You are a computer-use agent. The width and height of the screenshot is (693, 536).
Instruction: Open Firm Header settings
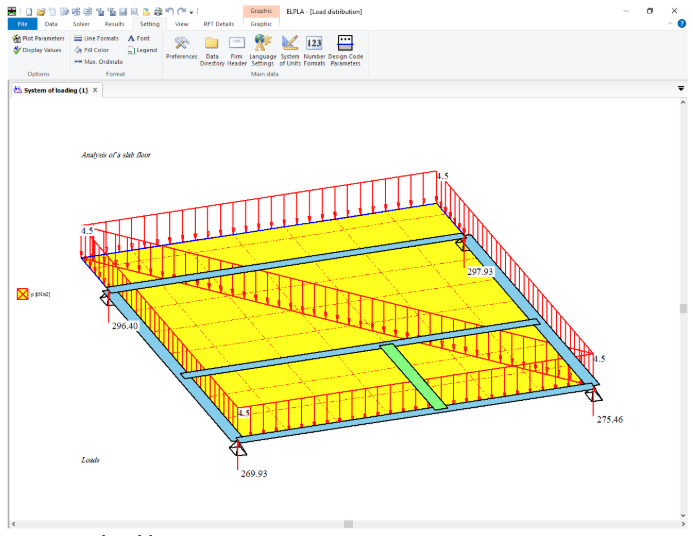tap(237, 51)
